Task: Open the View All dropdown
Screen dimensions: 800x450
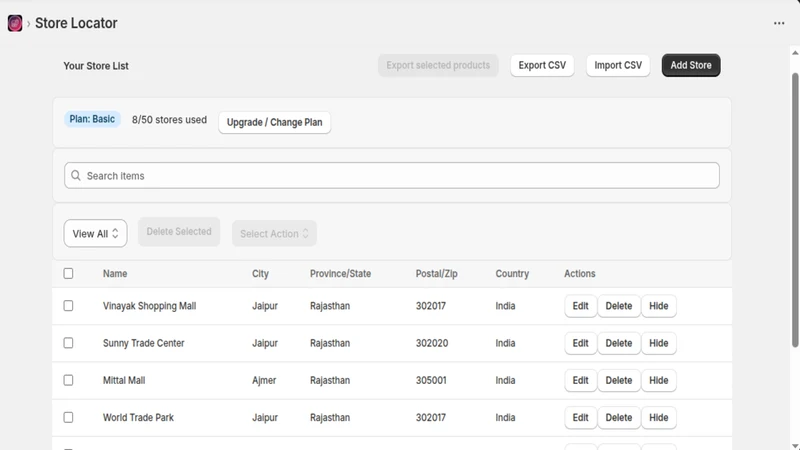Action: [95, 233]
